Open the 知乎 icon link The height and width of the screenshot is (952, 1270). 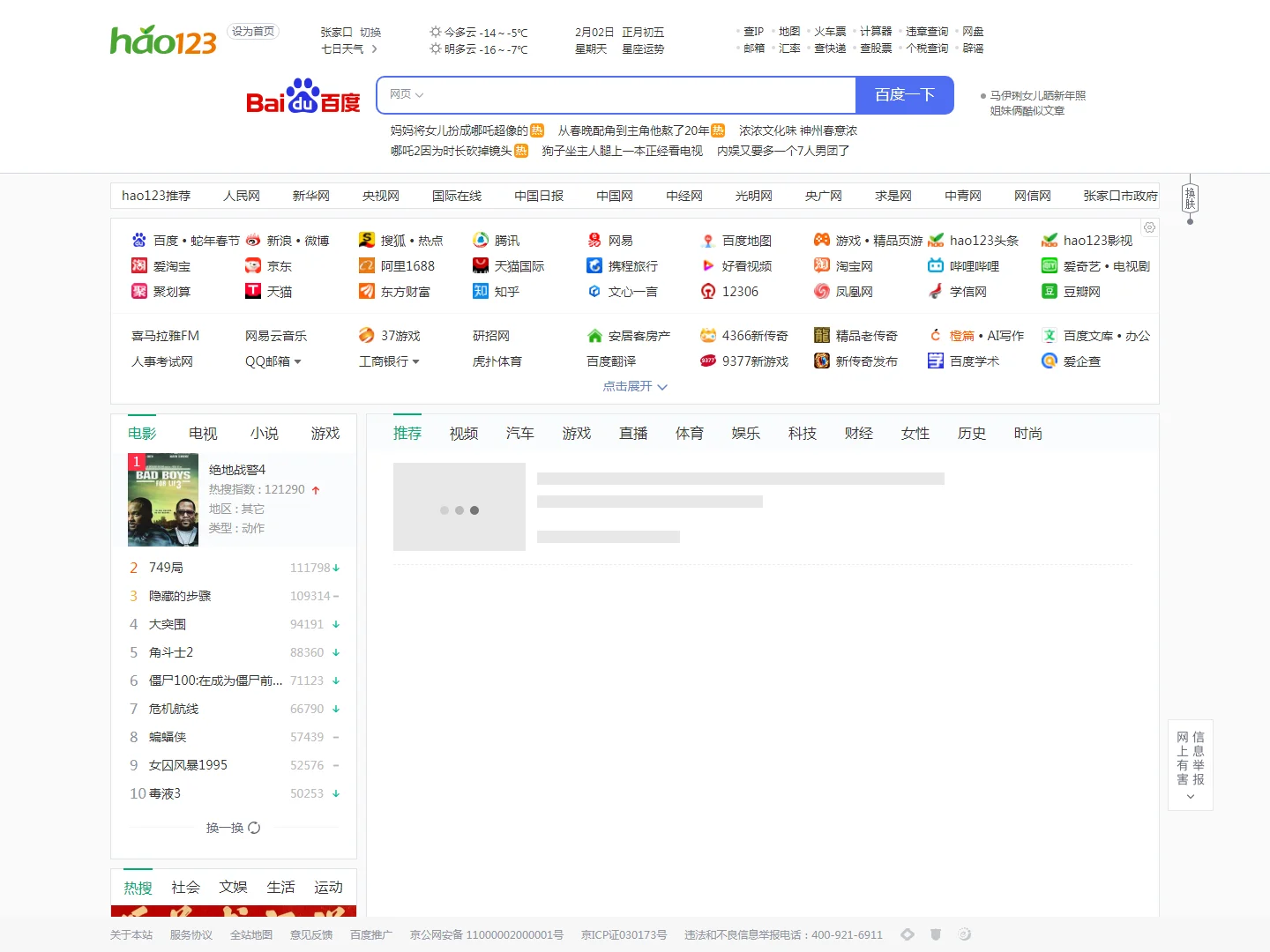coord(481,291)
